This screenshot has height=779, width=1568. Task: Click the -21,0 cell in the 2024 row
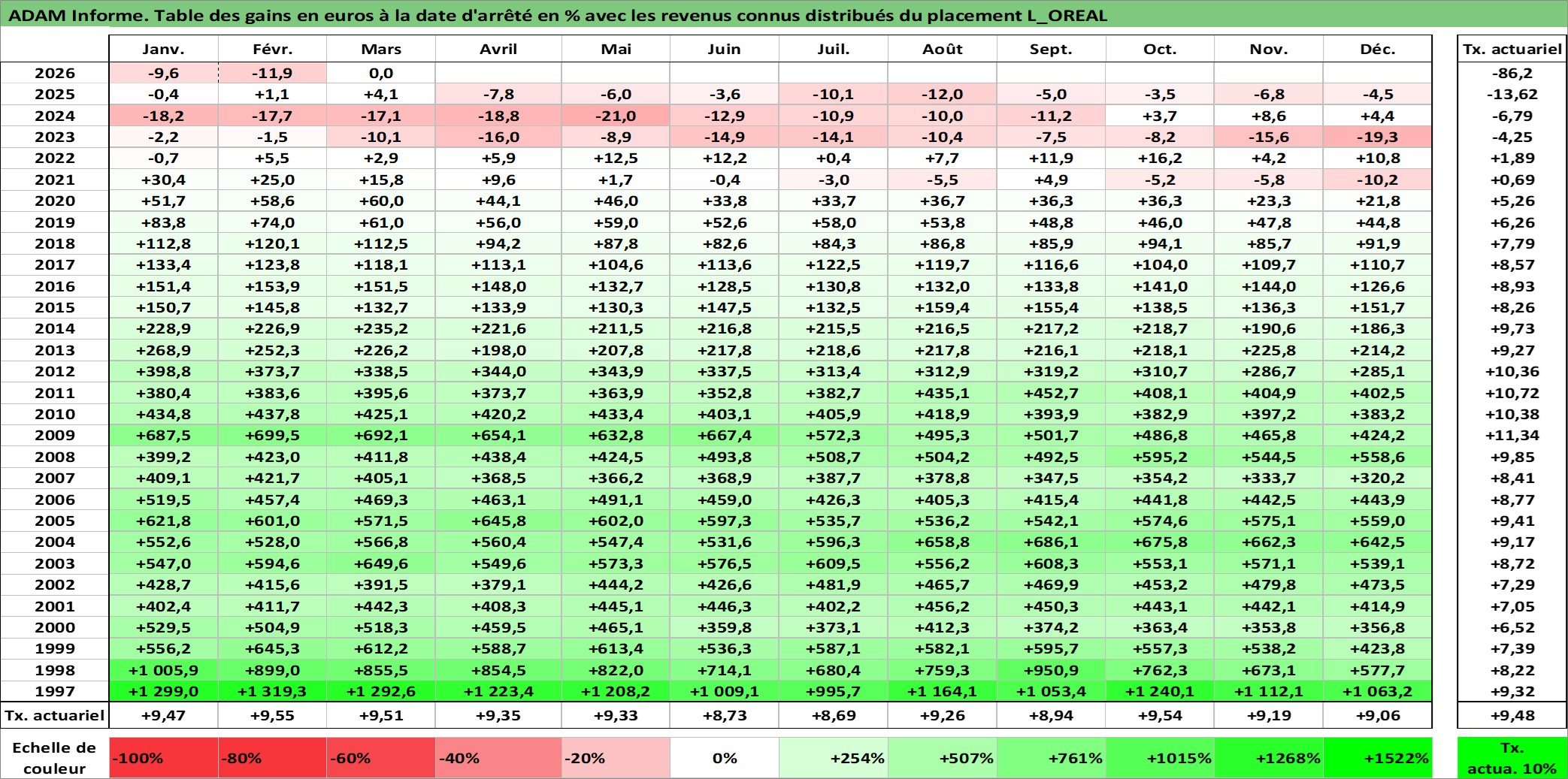(616, 116)
